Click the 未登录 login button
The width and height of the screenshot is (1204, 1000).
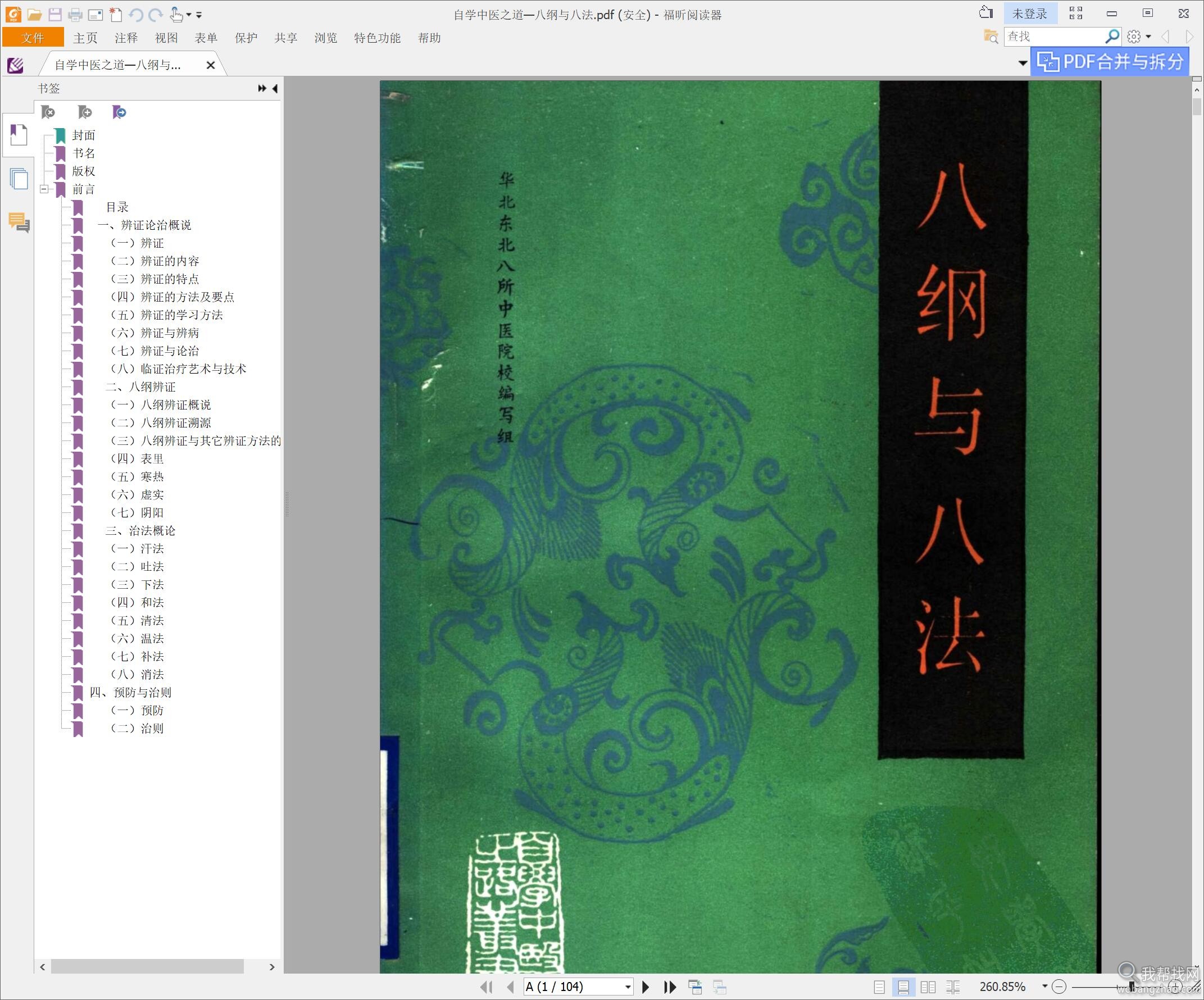pos(1029,13)
